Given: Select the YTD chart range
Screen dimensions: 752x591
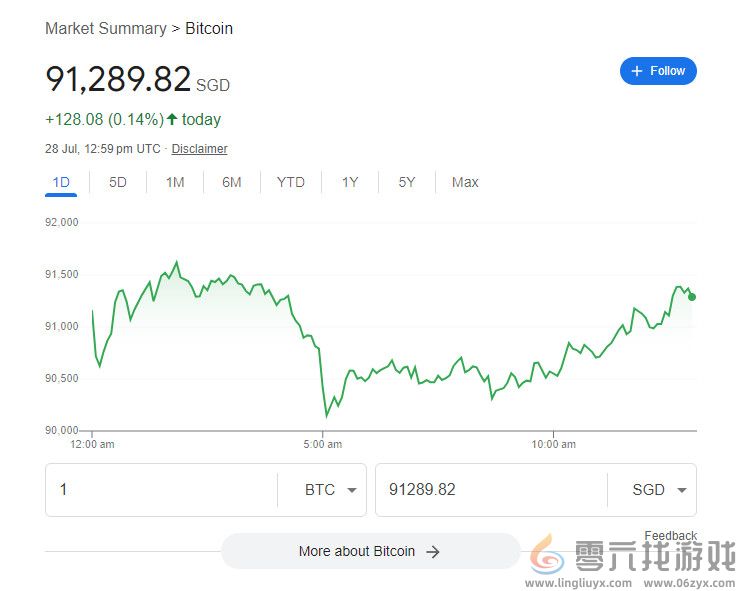Looking at the screenshot, I should [291, 182].
